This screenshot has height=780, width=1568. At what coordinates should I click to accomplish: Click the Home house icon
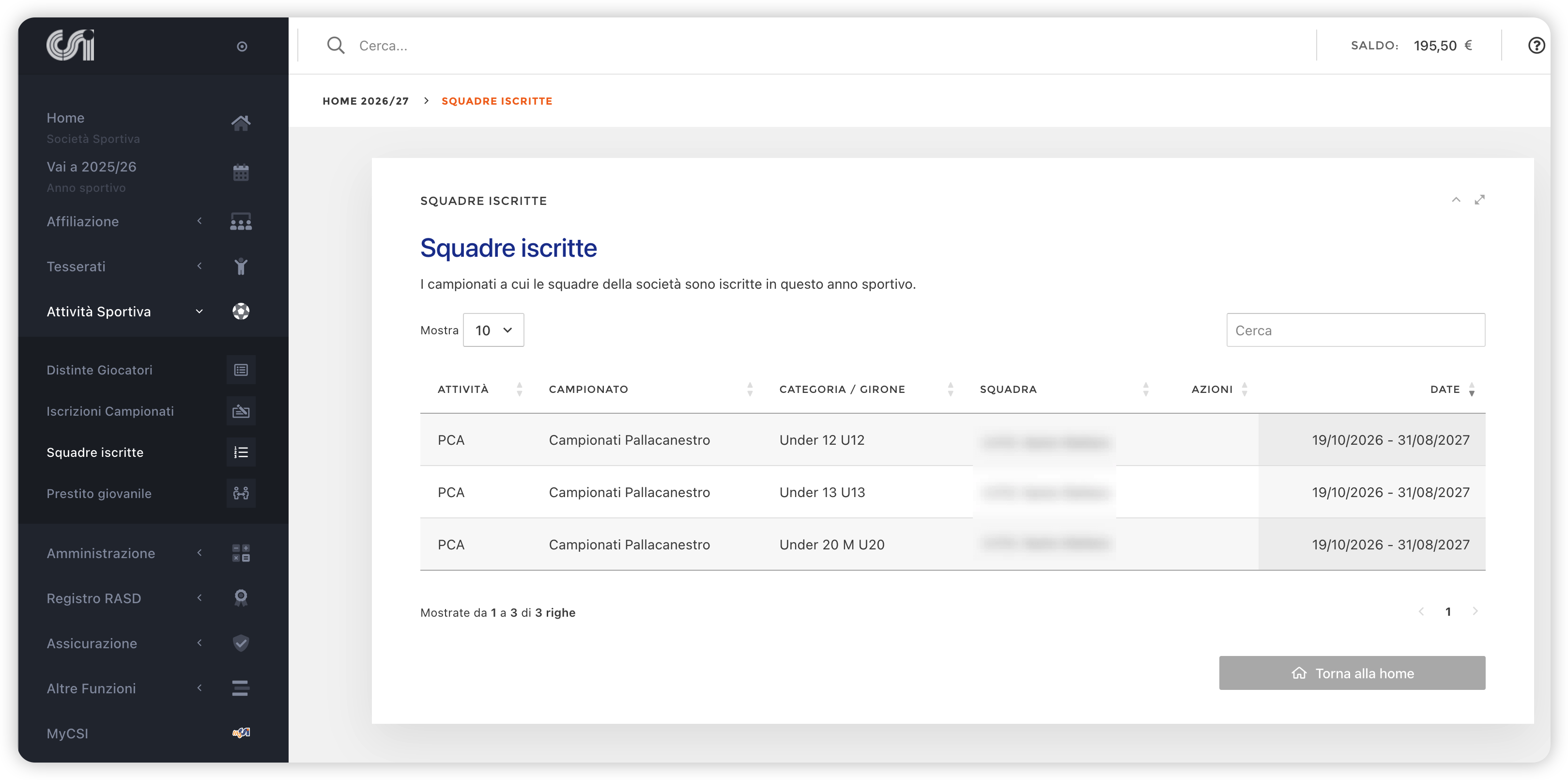[x=241, y=123]
